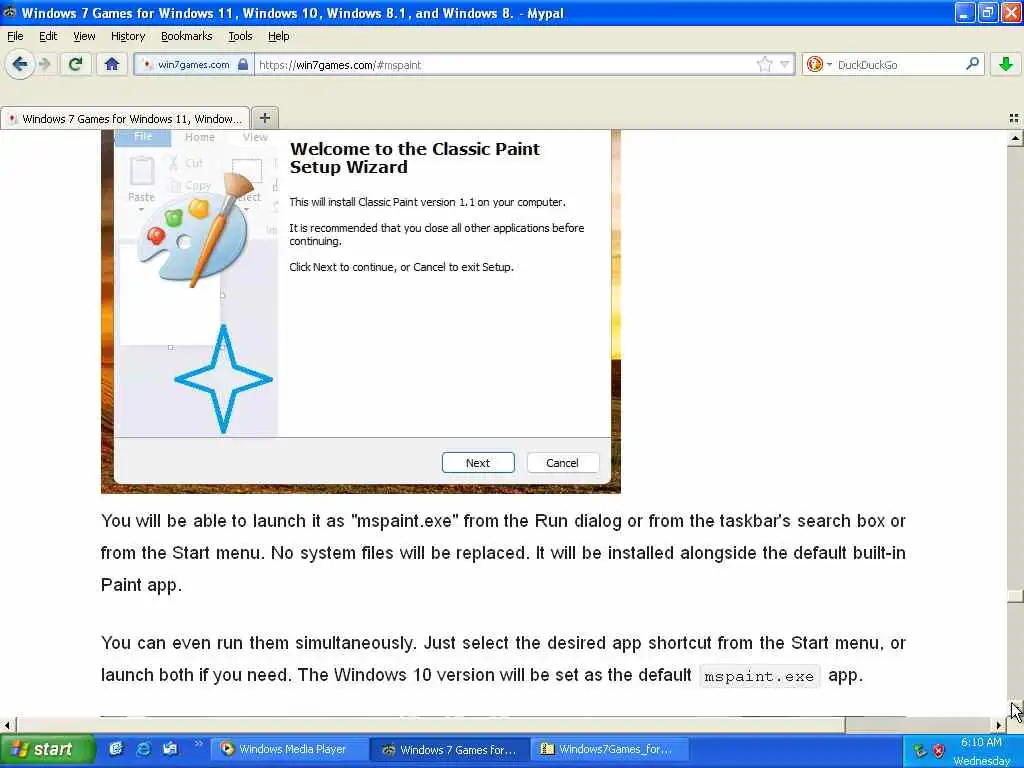The width and height of the screenshot is (1024, 768).
Task: Open the Windows start button
Action: [47, 749]
